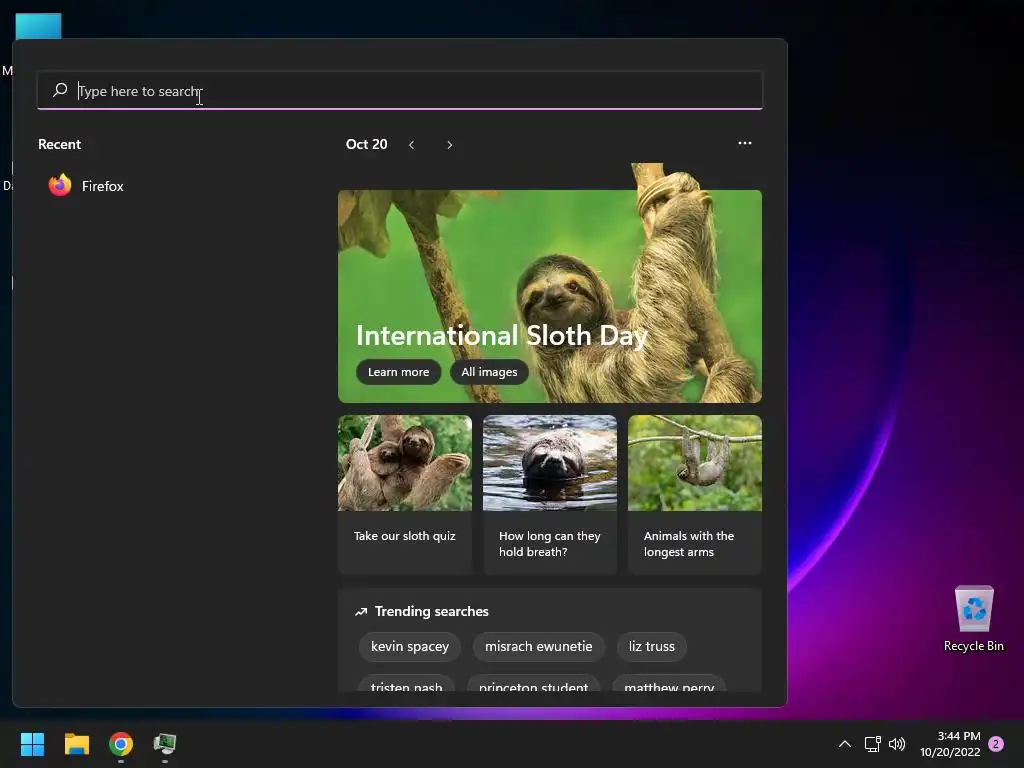The width and height of the screenshot is (1024, 768).
Task: Click the 'International Sloth Day' title text
Action: coord(502,336)
